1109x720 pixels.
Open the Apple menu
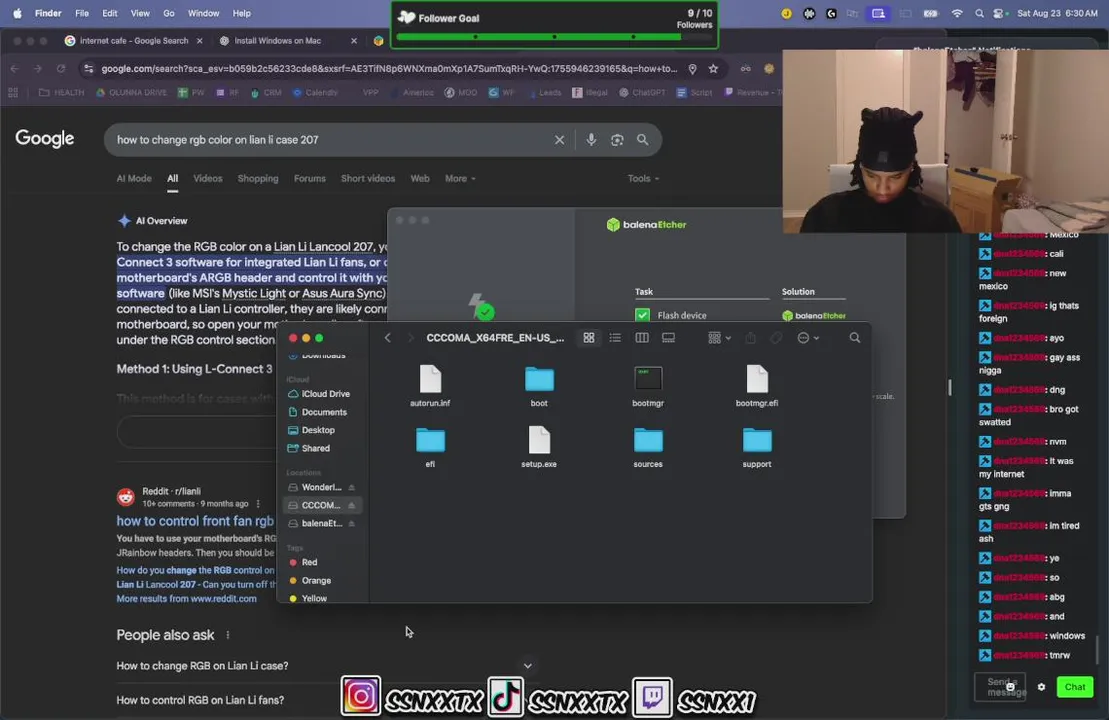point(18,13)
